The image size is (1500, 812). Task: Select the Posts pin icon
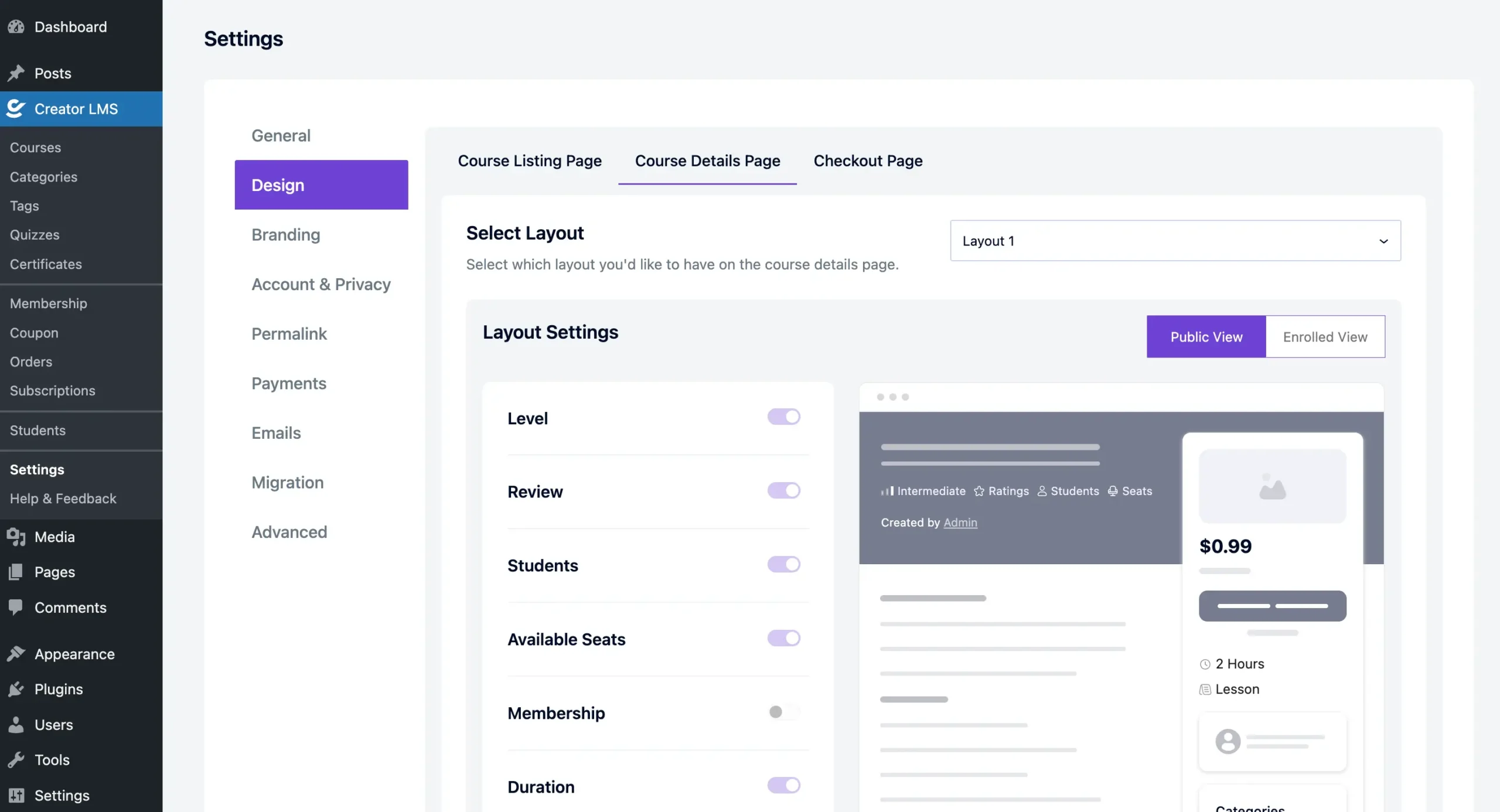(16, 73)
